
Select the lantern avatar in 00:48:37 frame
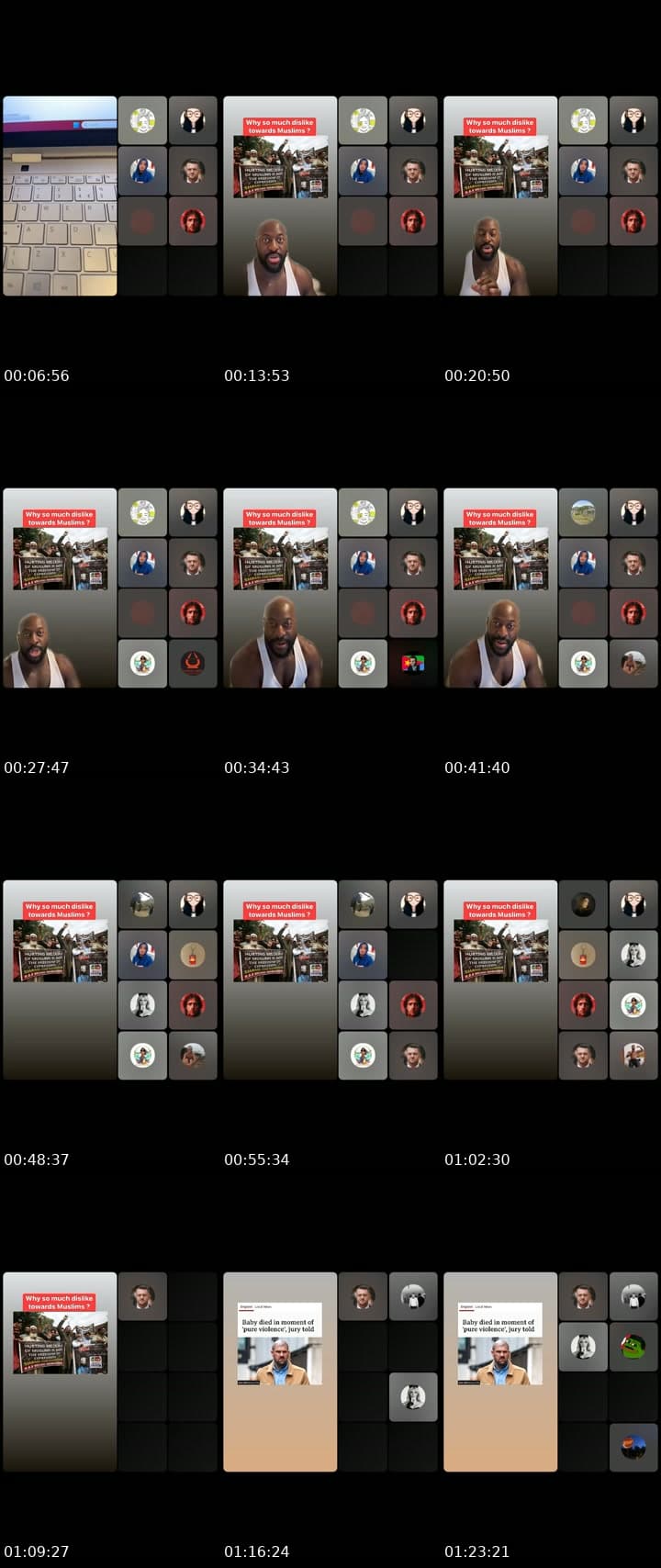[193, 955]
